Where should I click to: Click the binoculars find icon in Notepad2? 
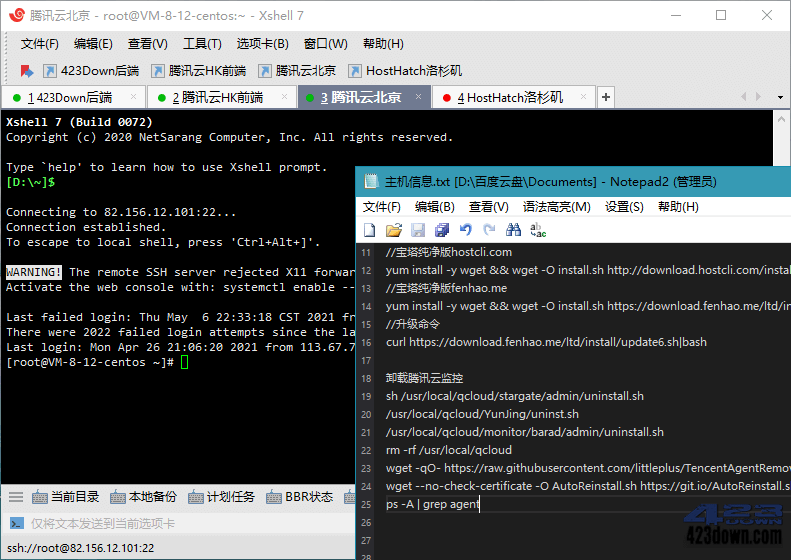tap(514, 231)
